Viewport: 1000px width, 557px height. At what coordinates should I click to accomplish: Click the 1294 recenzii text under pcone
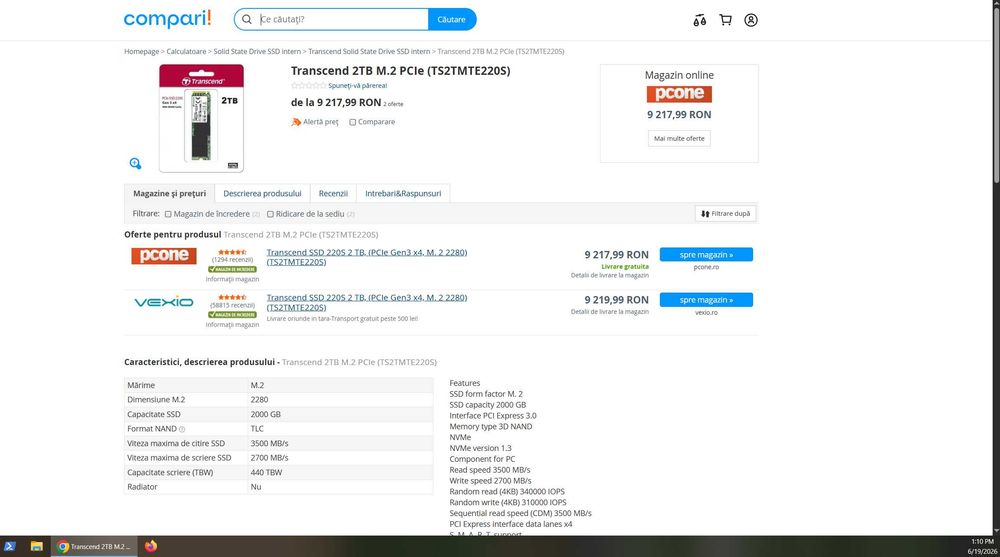point(232,260)
